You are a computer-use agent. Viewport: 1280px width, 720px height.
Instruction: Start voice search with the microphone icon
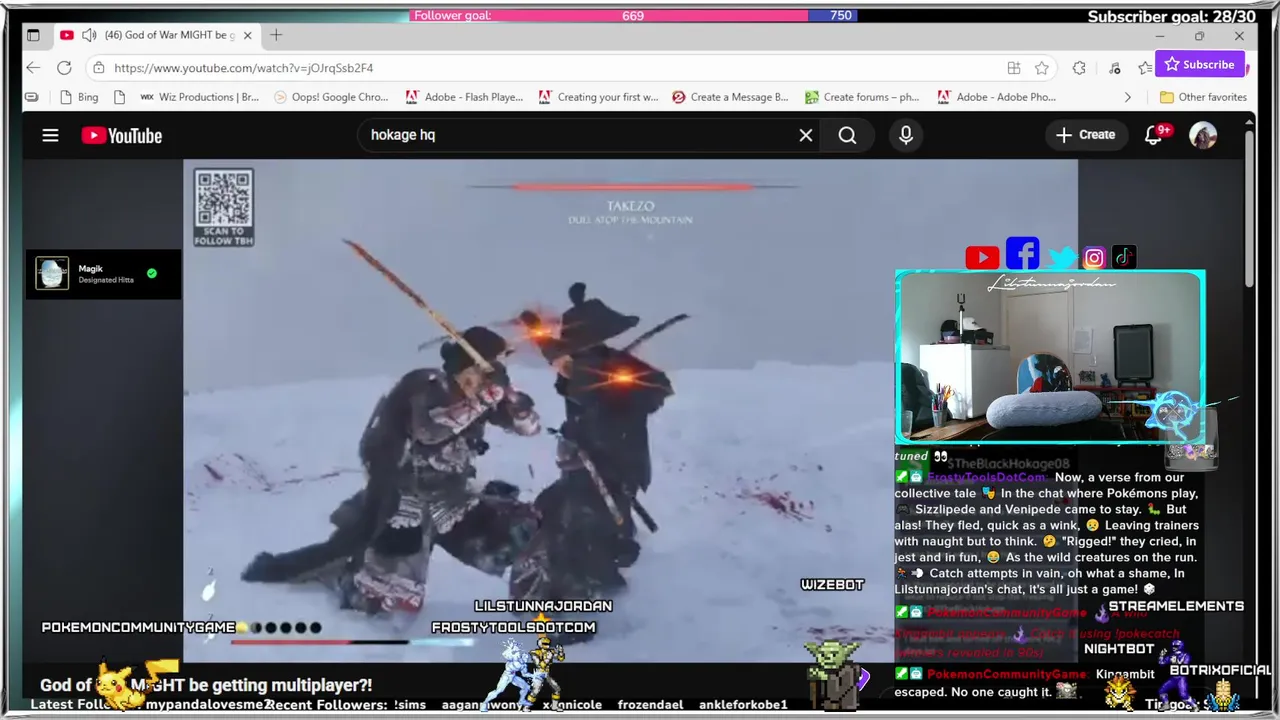coord(906,135)
